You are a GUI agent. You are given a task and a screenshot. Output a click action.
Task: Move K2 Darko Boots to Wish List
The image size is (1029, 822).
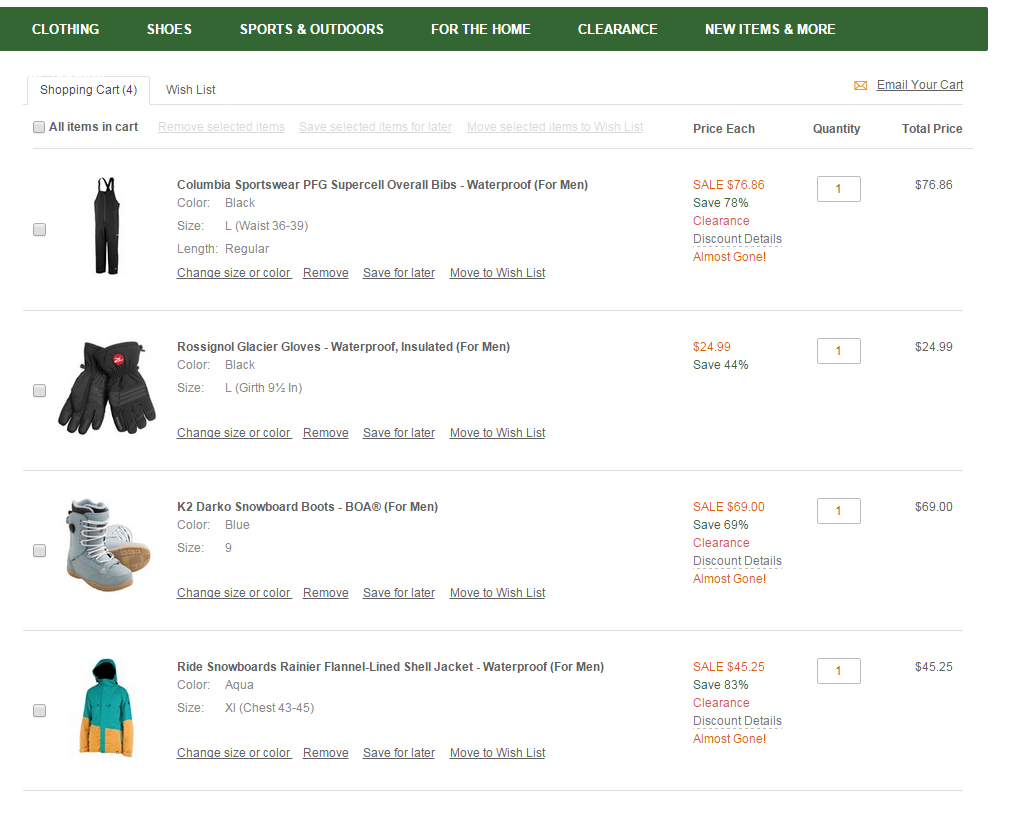pyautogui.click(x=497, y=593)
